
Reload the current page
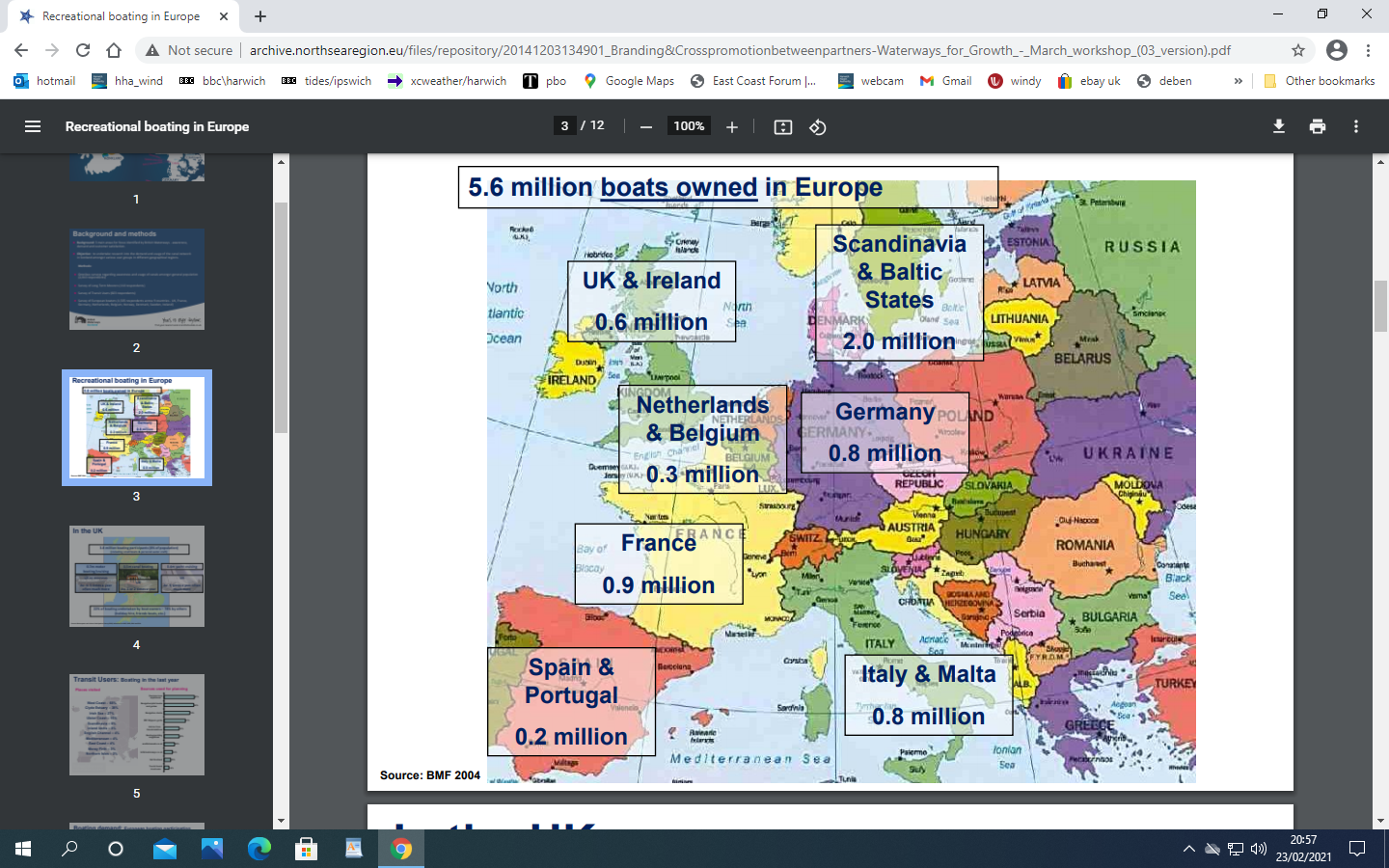pos(83,50)
